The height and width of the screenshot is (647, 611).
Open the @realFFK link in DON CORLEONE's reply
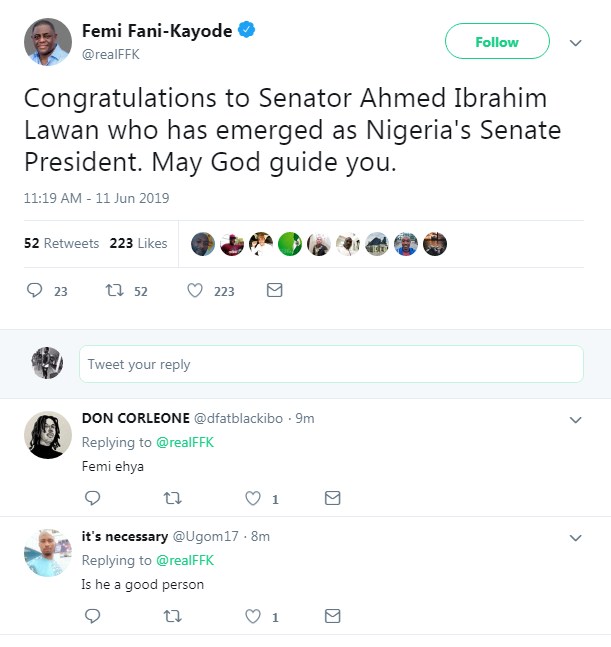pyautogui.click(x=185, y=442)
